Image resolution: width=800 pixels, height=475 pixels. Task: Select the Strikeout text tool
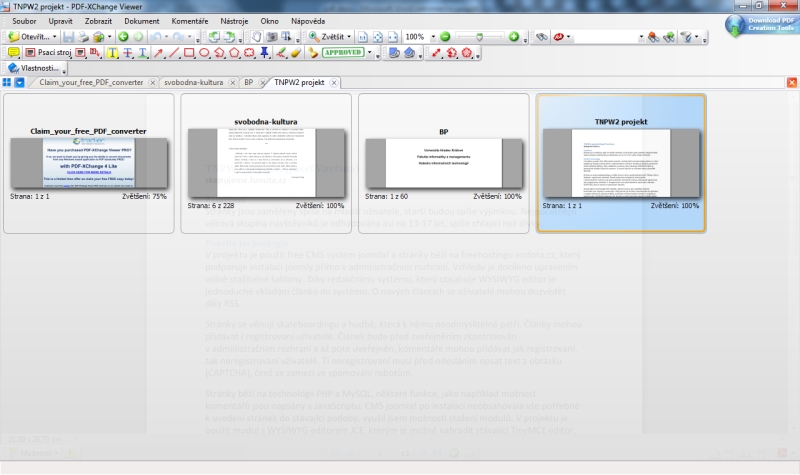(x=128, y=53)
